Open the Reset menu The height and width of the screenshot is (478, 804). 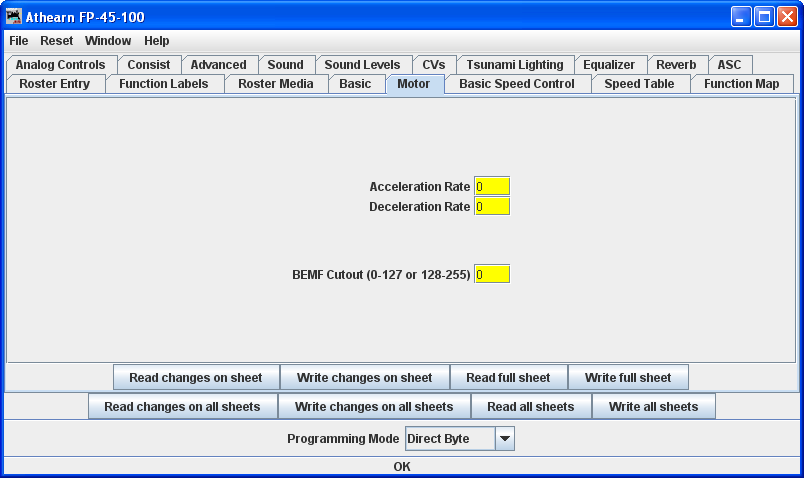(56, 41)
